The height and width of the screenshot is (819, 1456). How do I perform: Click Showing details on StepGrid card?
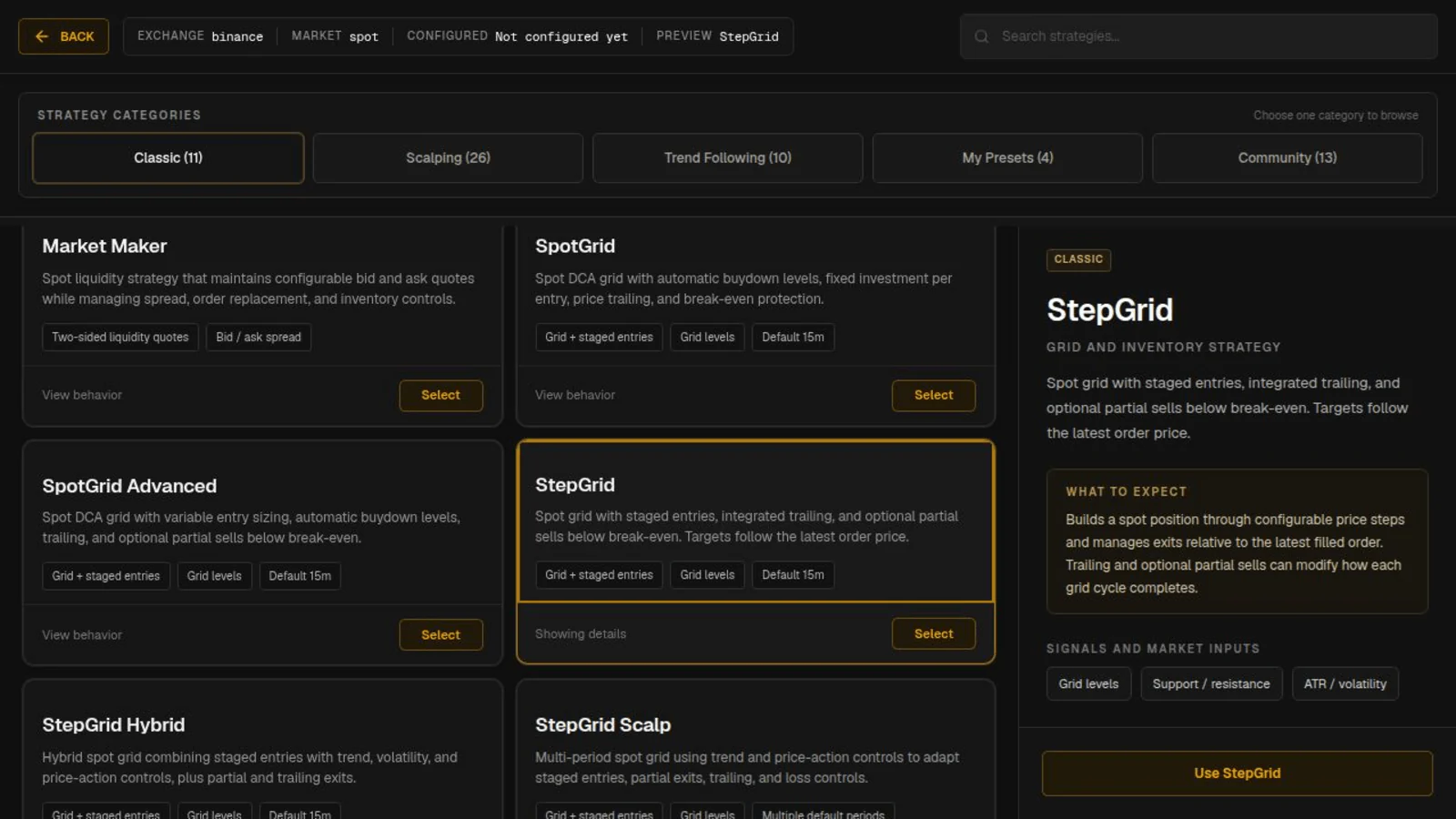(x=581, y=634)
